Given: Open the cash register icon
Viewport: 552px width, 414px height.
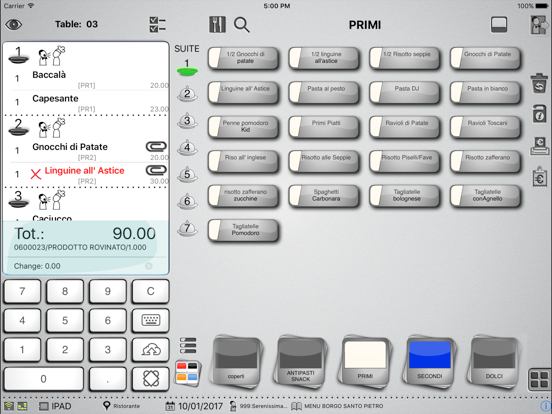Looking at the screenshot, I should (x=539, y=146).
